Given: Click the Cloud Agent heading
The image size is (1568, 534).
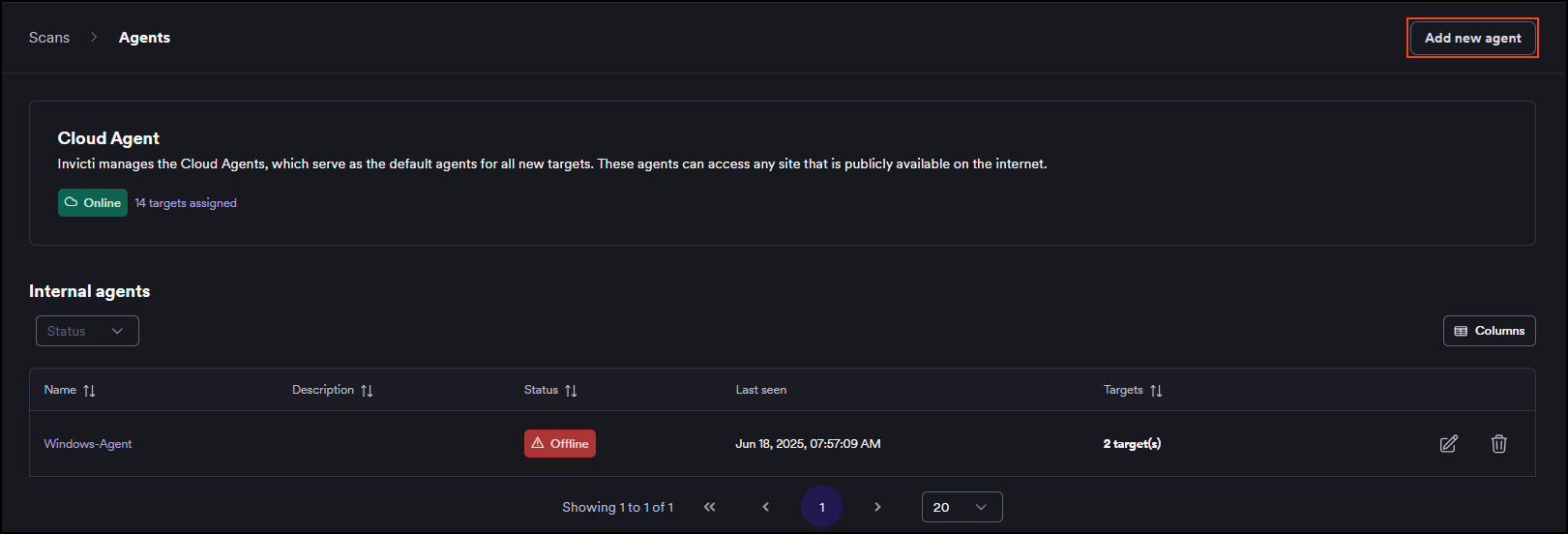Looking at the screenshot, I should [108, 138].
